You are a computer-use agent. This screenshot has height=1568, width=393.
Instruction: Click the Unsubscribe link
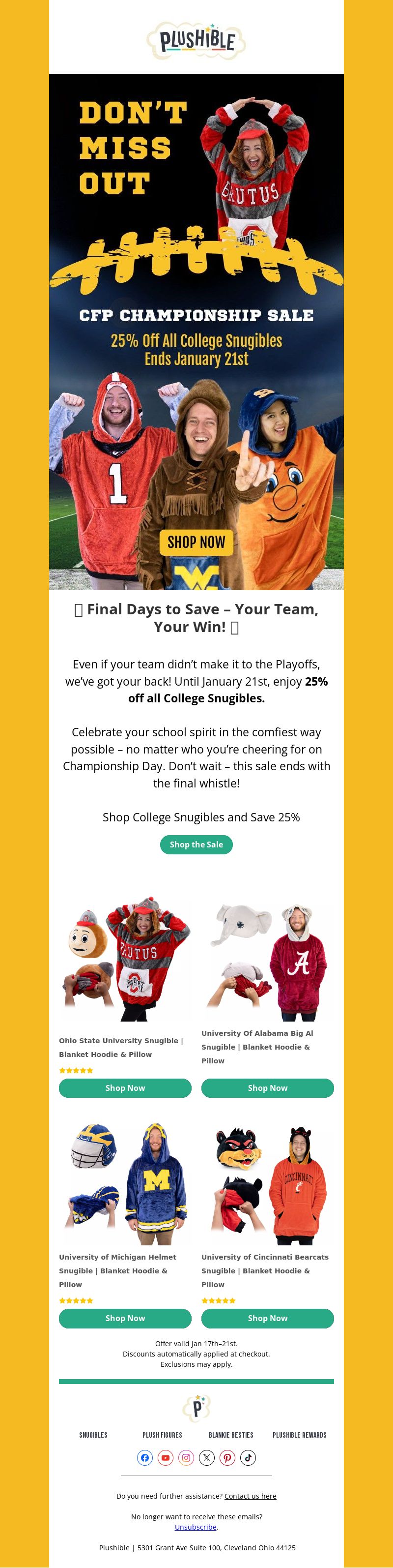(x=196, y=1527)
